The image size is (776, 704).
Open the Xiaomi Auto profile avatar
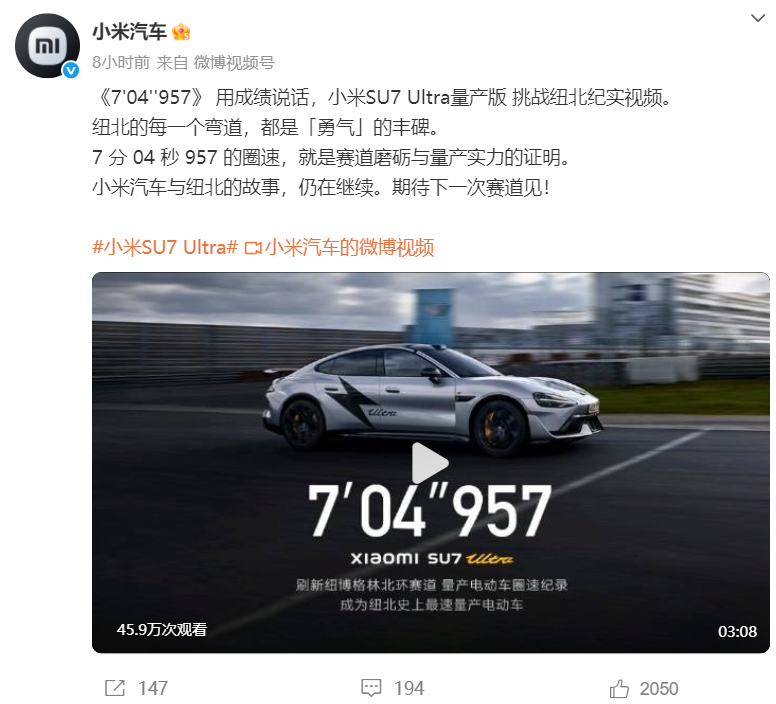tap(47, 46)
